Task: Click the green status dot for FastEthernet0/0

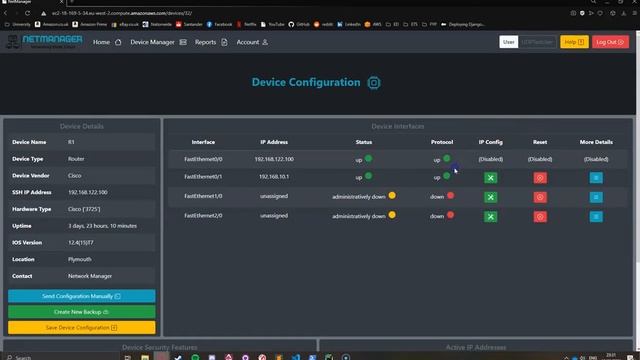Action: (368, 158)
